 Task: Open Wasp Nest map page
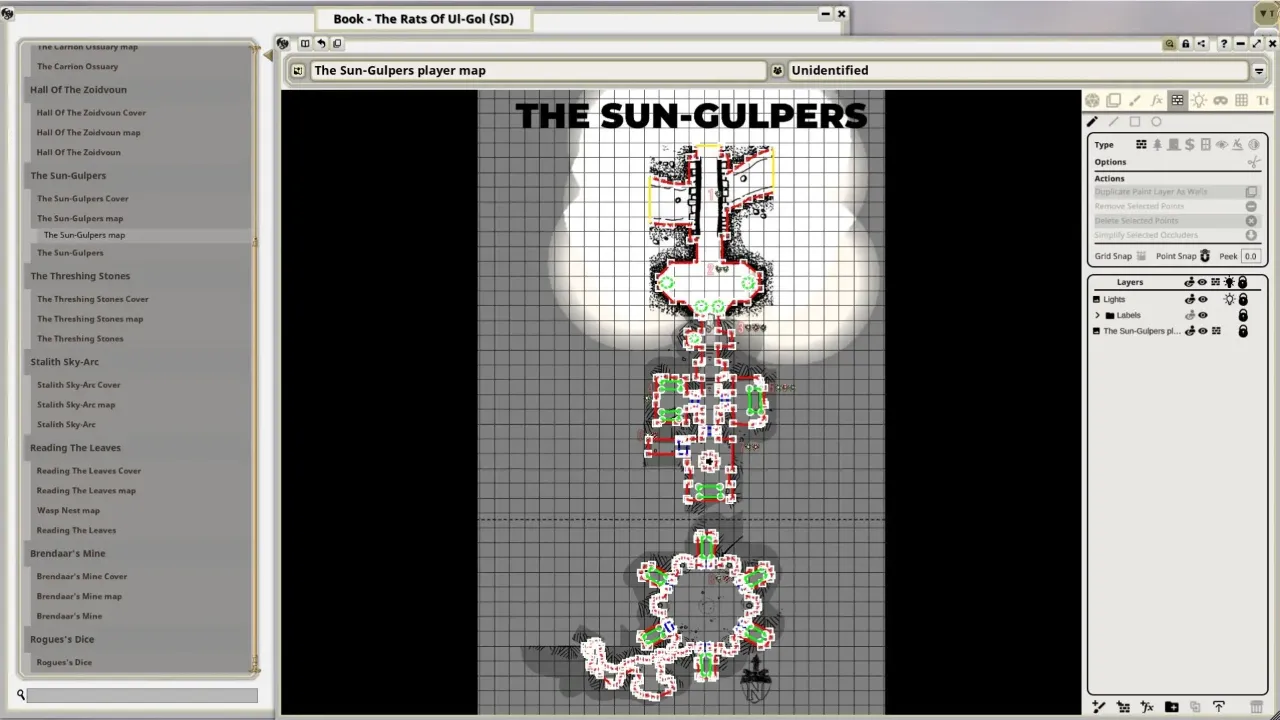tap(68, 510)
